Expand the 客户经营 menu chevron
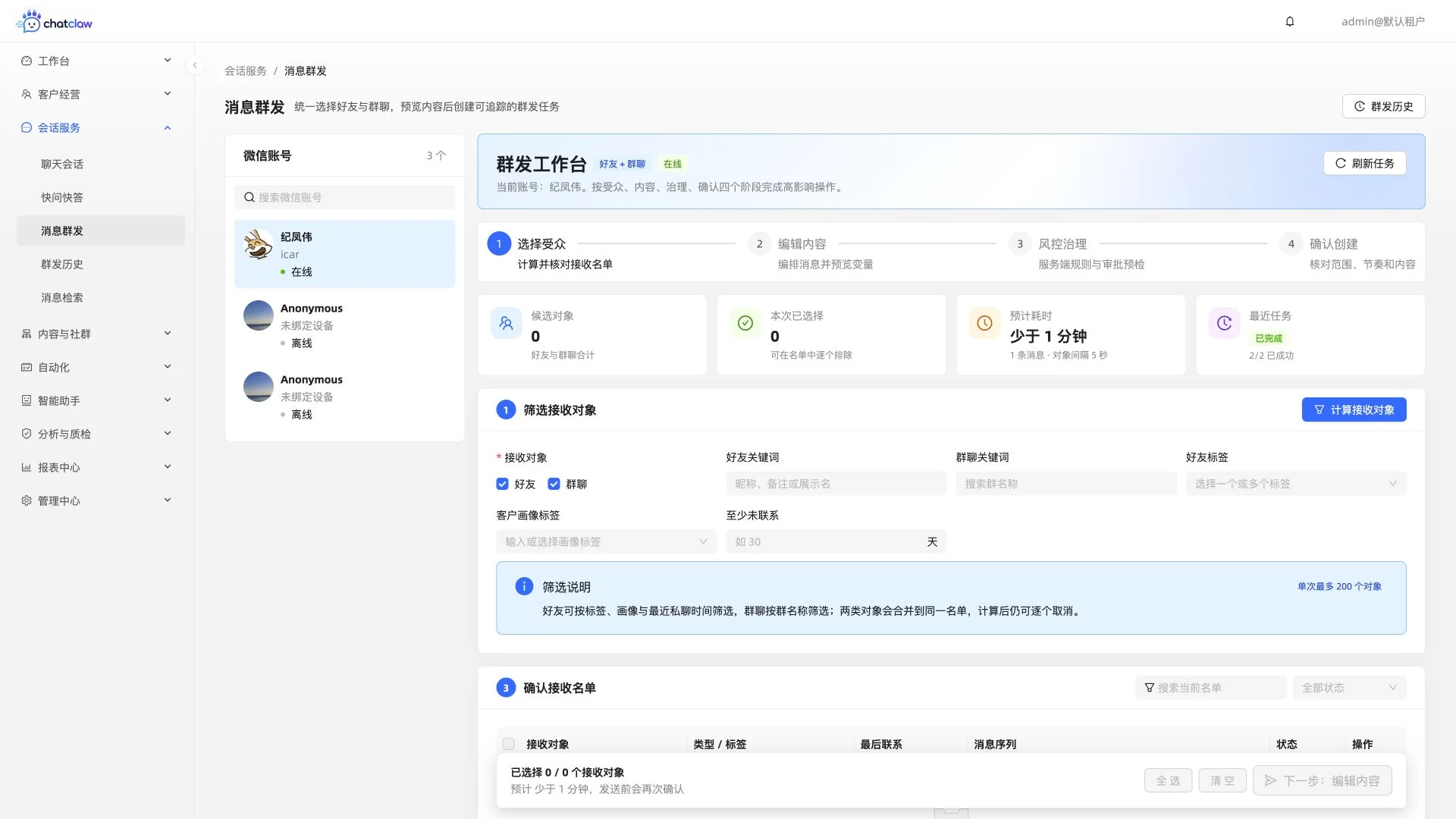 (x=168, y=93)
